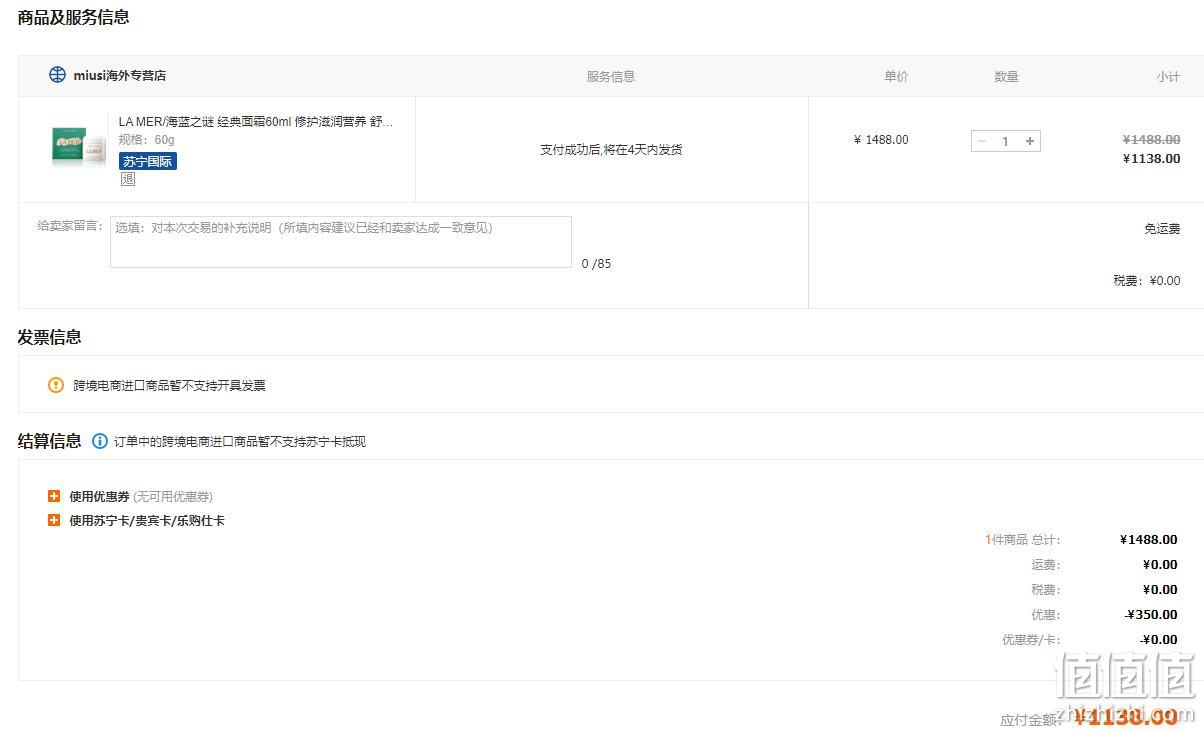Click the 跨境电商进口商品暂不支持开具发票 notice
The image size is (1204, 731).
tap(169, 386)
